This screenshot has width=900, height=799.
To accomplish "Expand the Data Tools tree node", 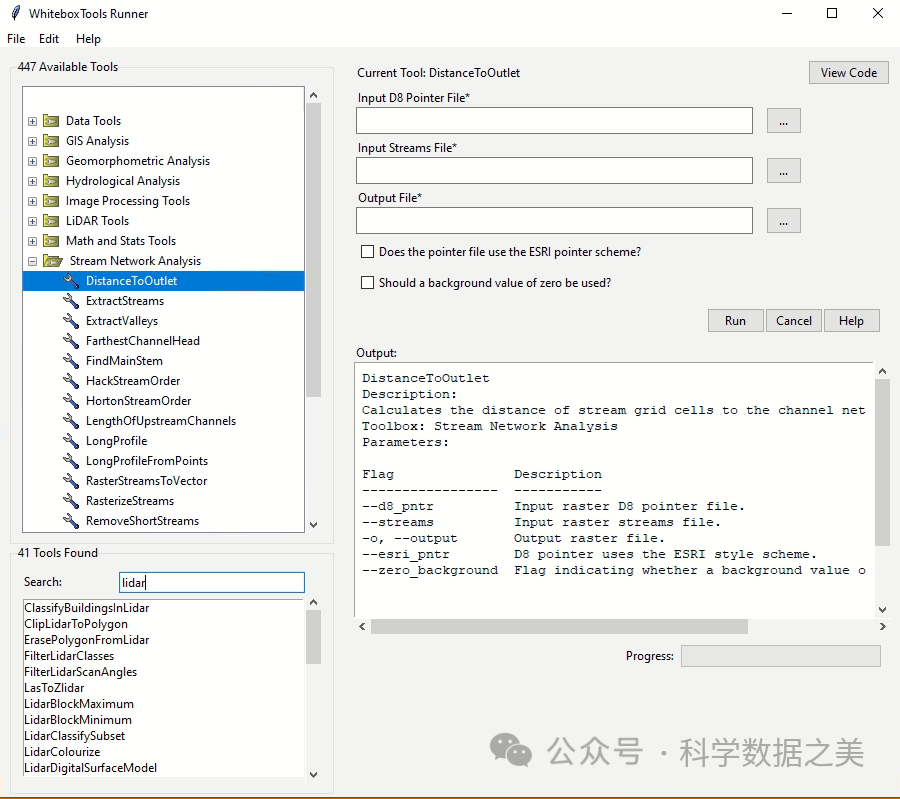I will [33, 121].
